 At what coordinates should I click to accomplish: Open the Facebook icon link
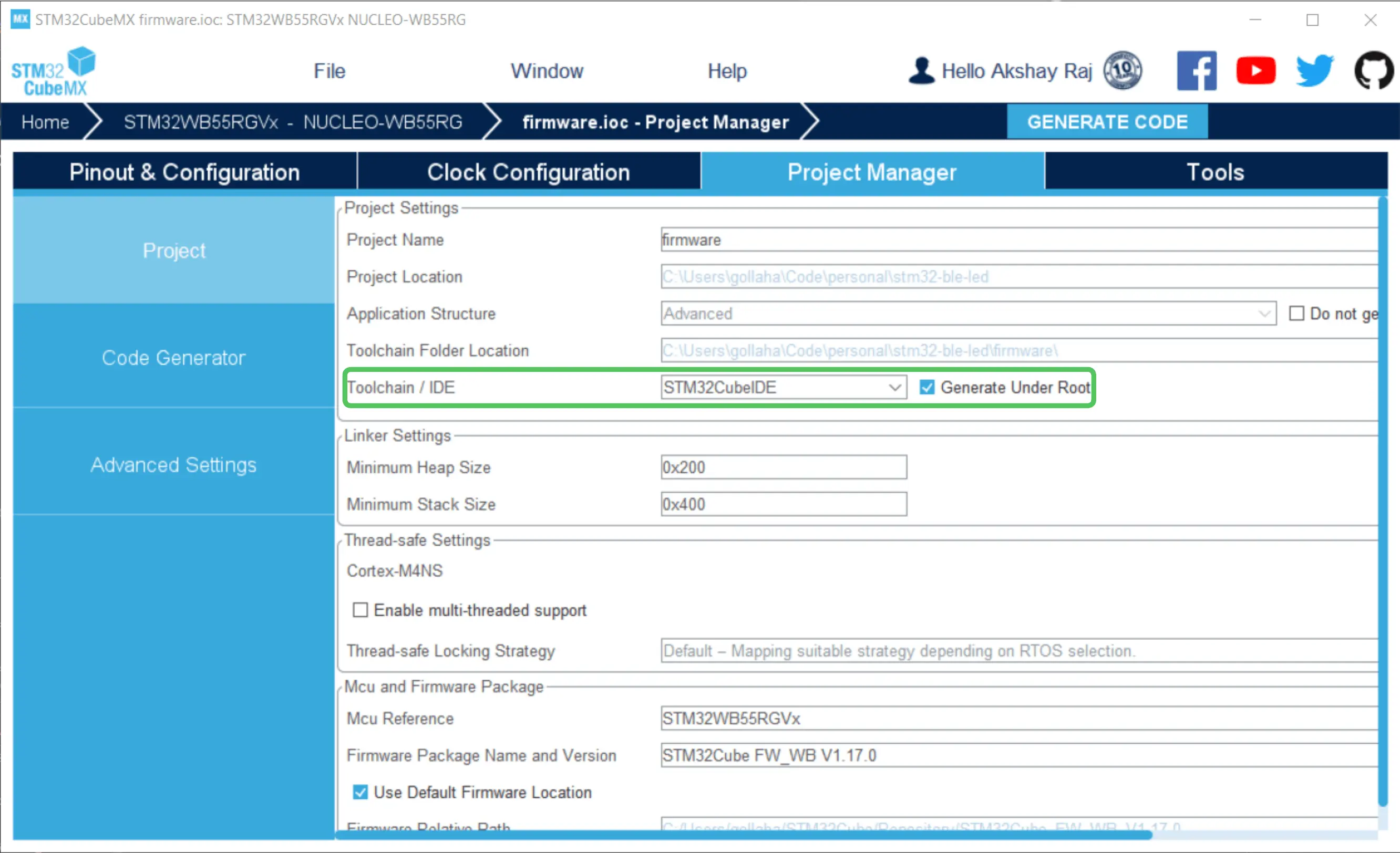tap(1197, 71)
